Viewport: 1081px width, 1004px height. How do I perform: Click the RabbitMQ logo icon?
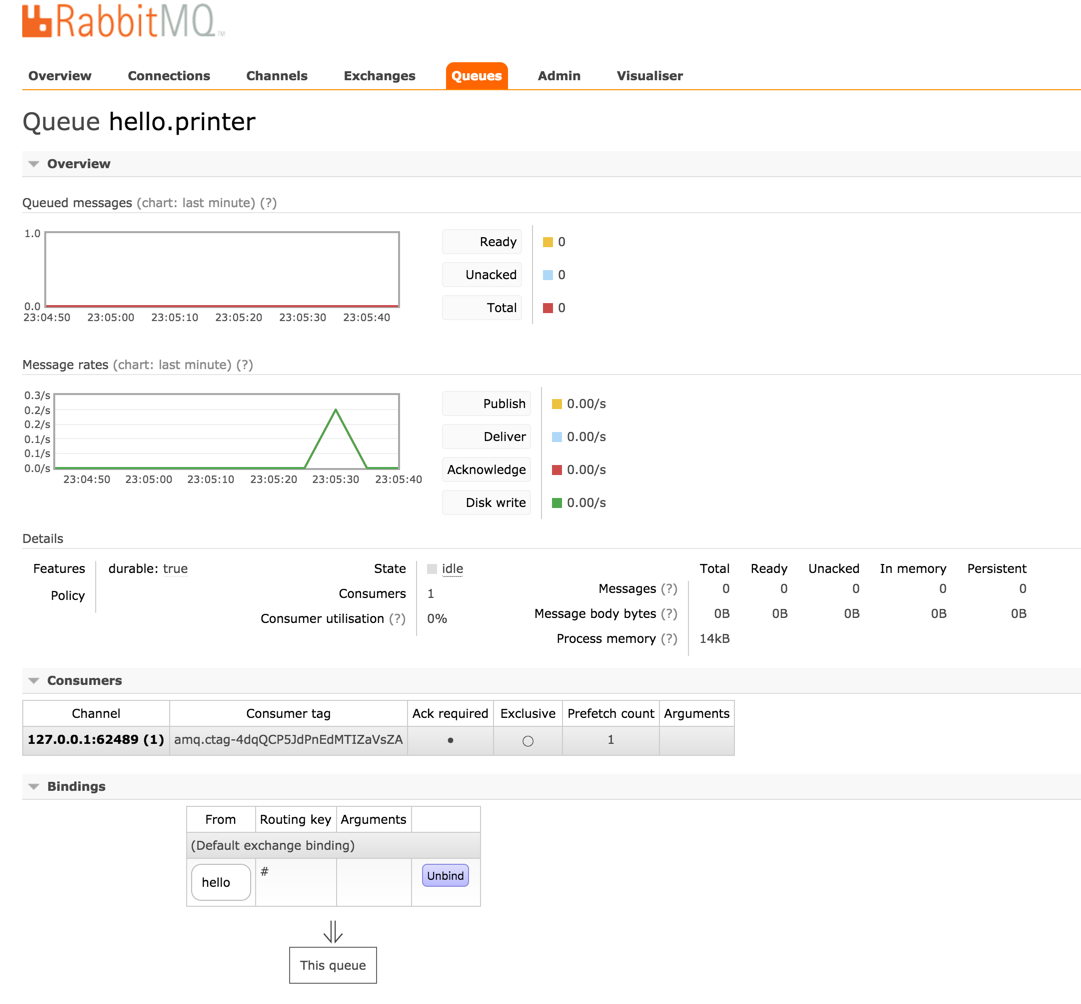[37, 22]
